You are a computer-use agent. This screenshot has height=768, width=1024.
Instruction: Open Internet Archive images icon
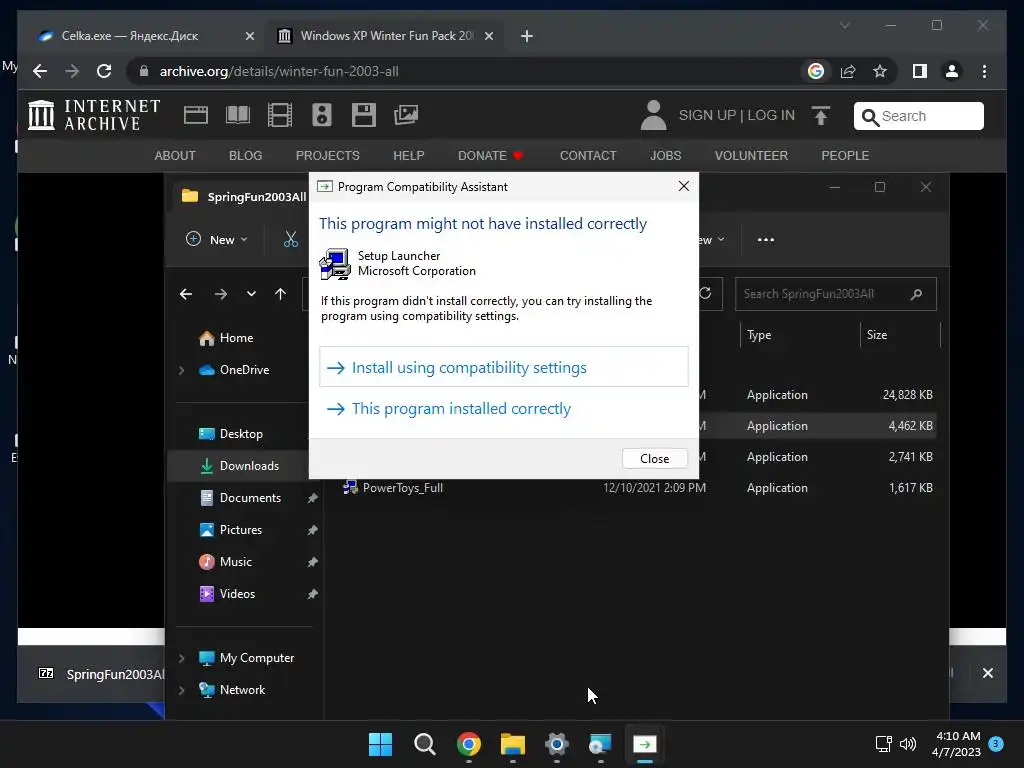click(x=406, y=115)
